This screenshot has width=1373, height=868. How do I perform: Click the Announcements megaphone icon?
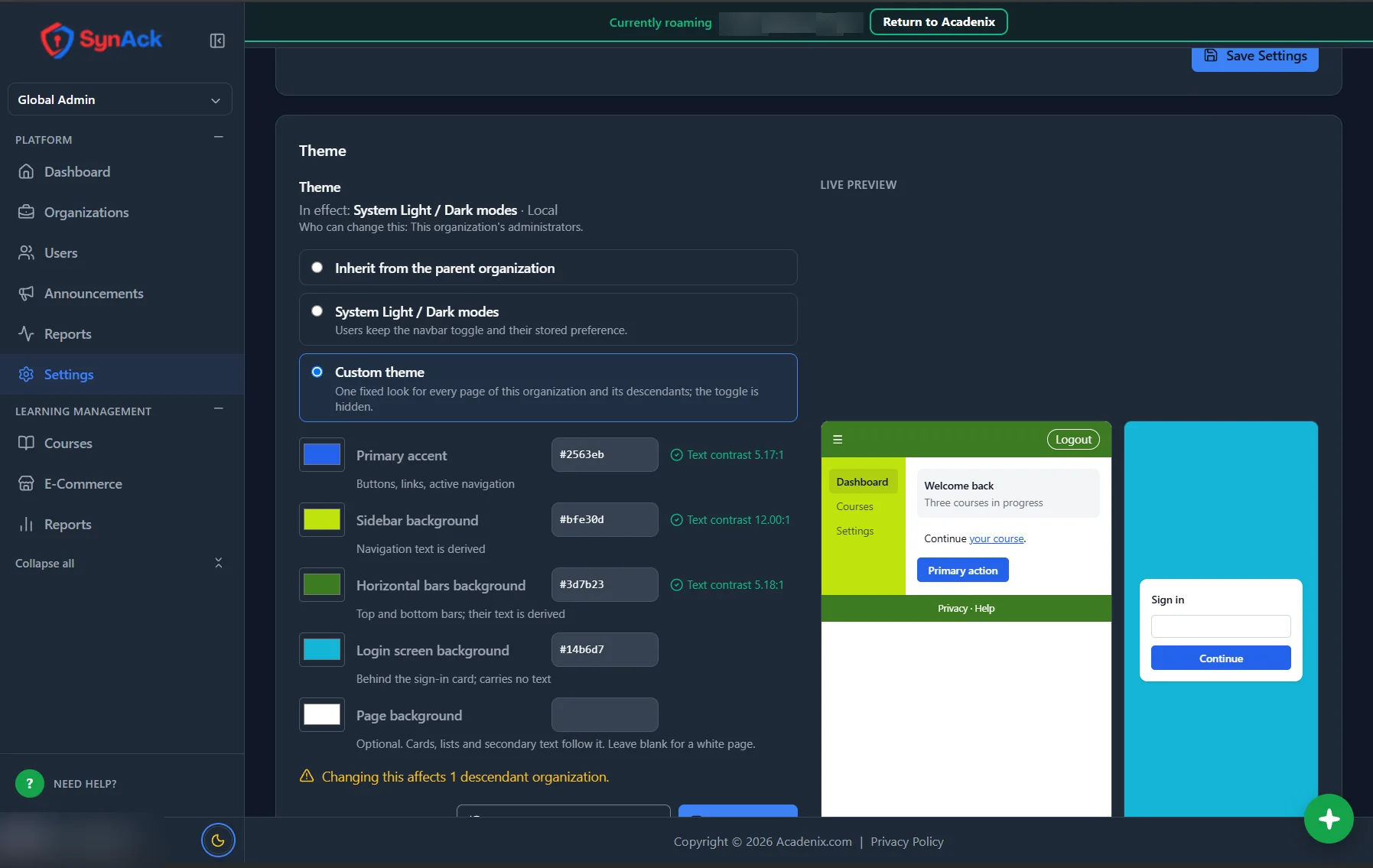pos(26,293)
